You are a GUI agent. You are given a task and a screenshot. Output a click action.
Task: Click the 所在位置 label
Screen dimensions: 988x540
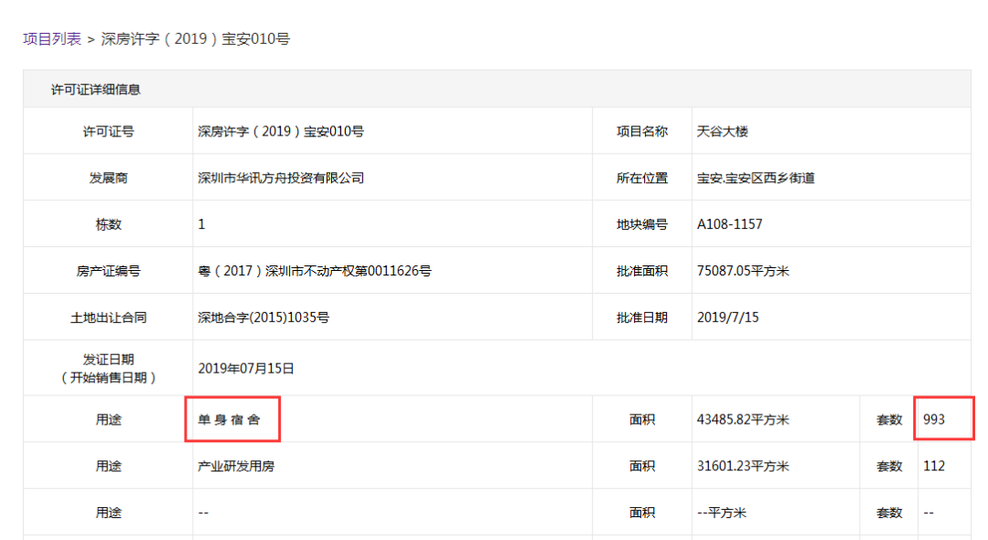642,178
